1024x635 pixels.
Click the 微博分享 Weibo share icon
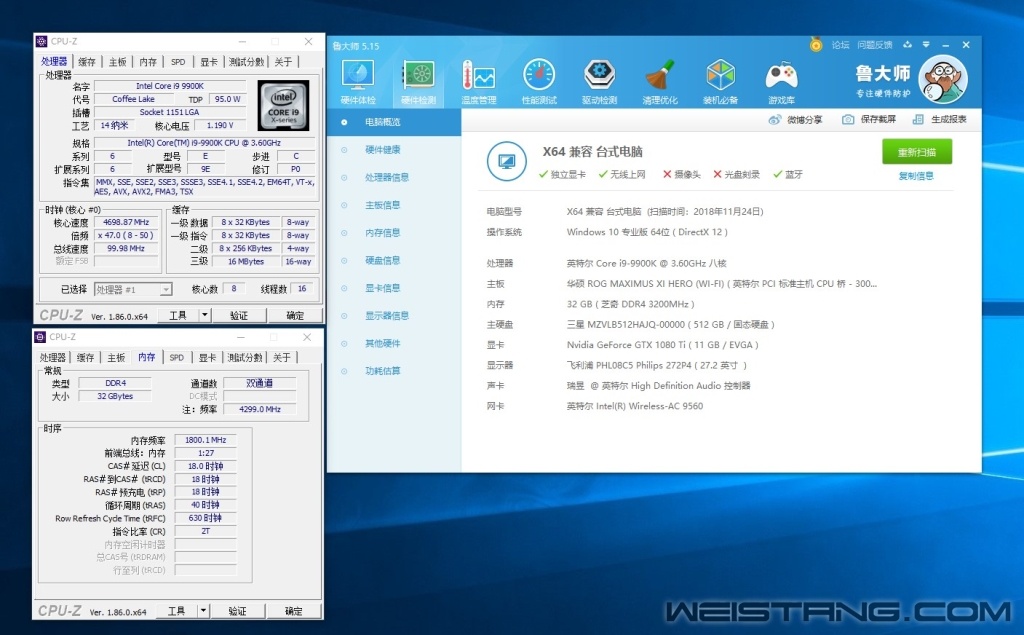(775, 120)
